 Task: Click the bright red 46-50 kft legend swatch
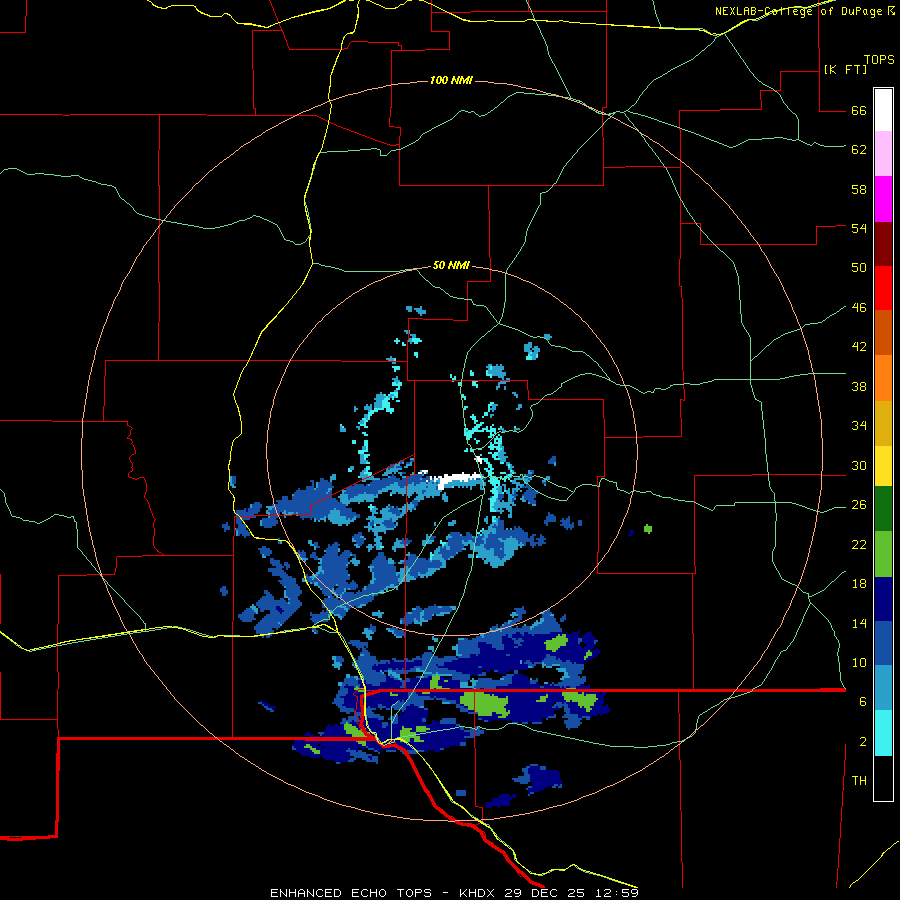click(x=883, y=288)
